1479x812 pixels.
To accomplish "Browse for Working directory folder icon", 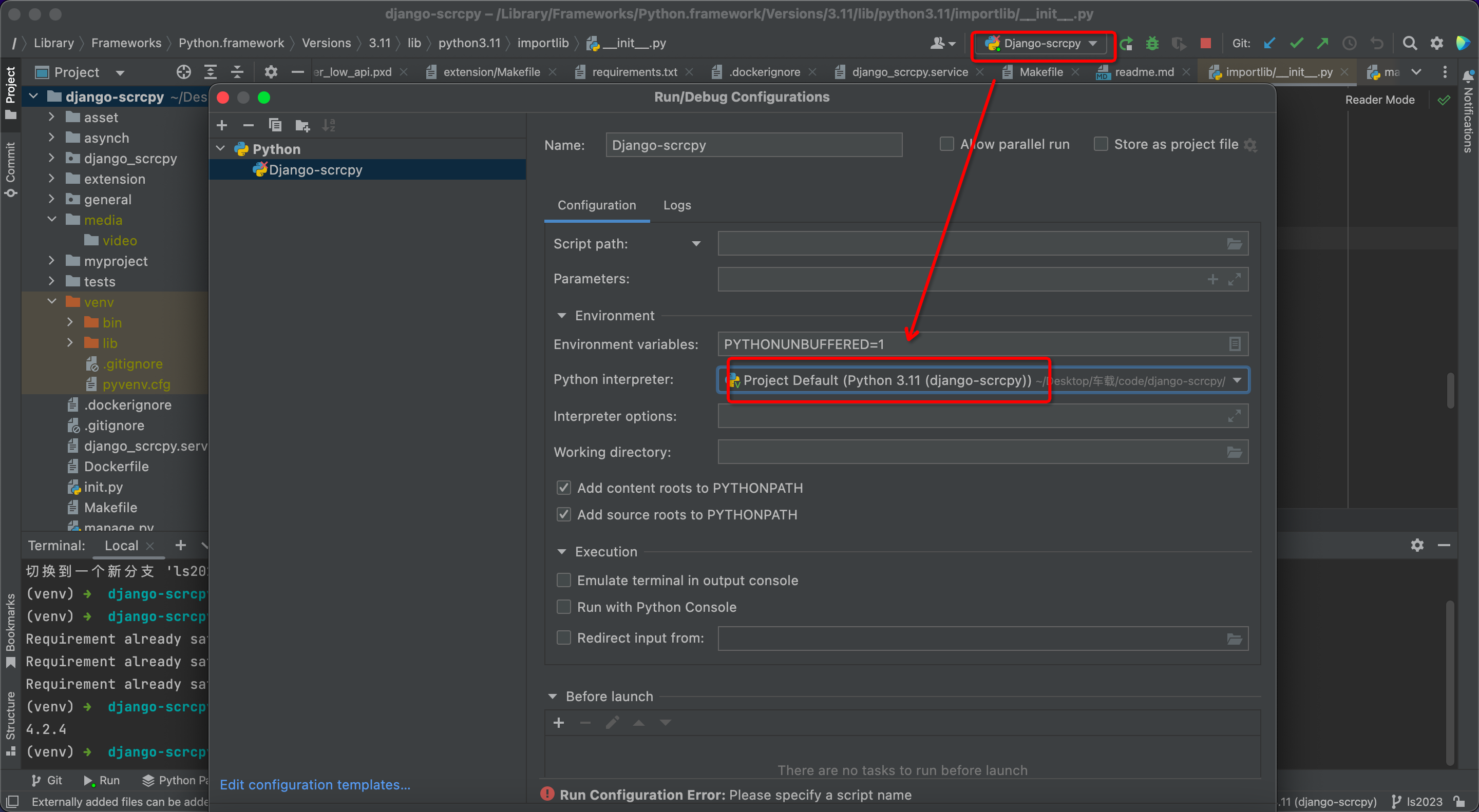I will tap(1235, 452).
